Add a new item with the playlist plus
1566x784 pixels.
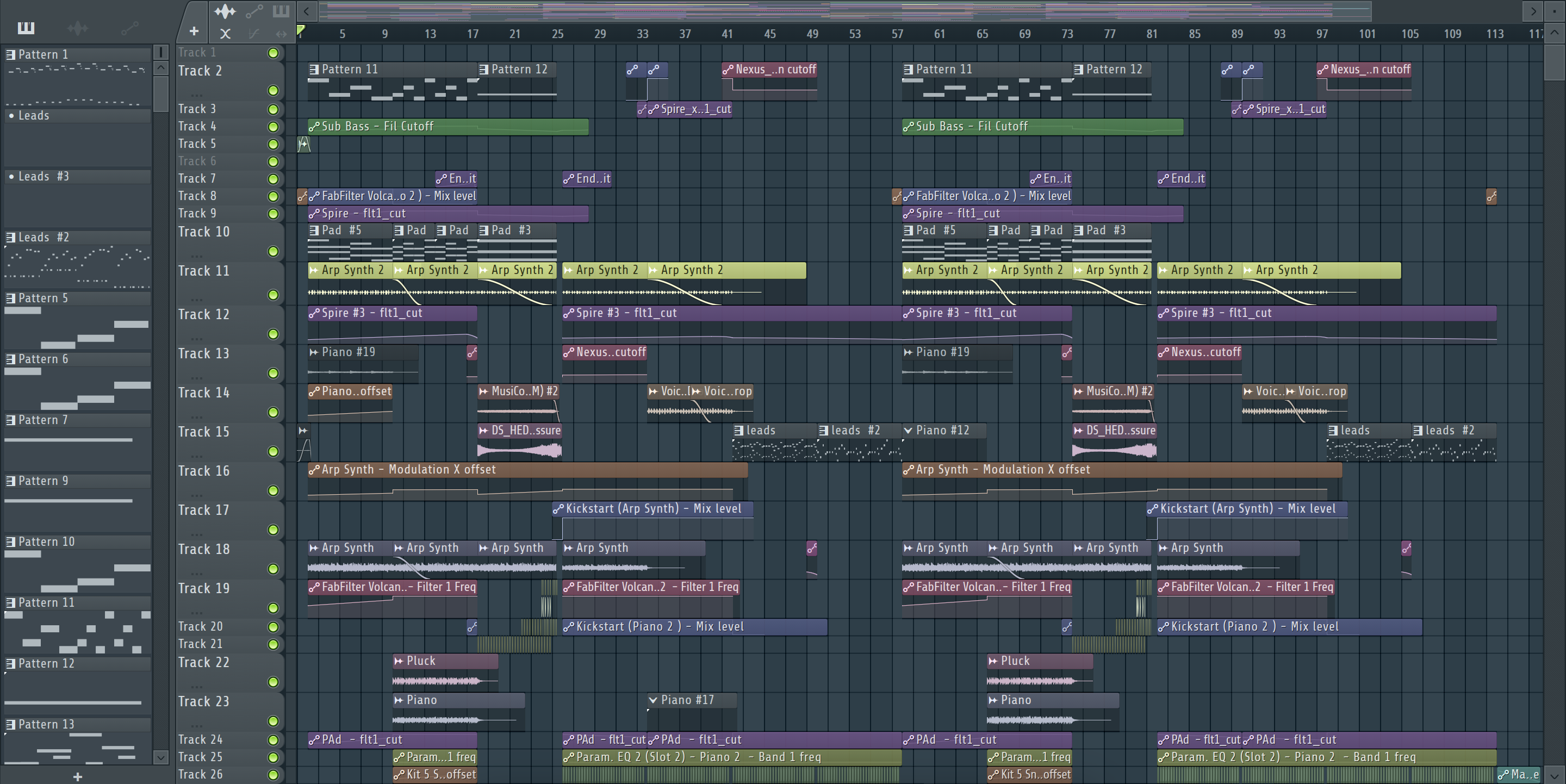pyautogui.click(x=194, y=31)
